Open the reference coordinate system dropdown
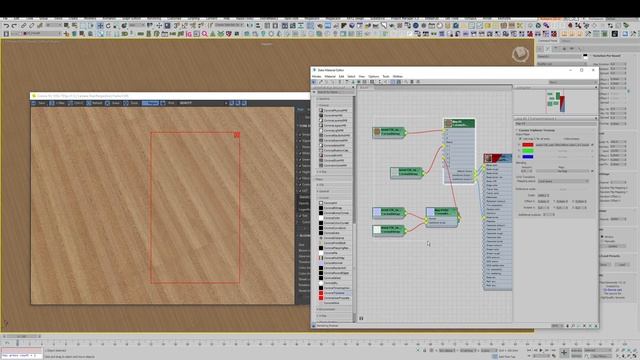This screenshot has width=640, height=360. tap(138, 25)
